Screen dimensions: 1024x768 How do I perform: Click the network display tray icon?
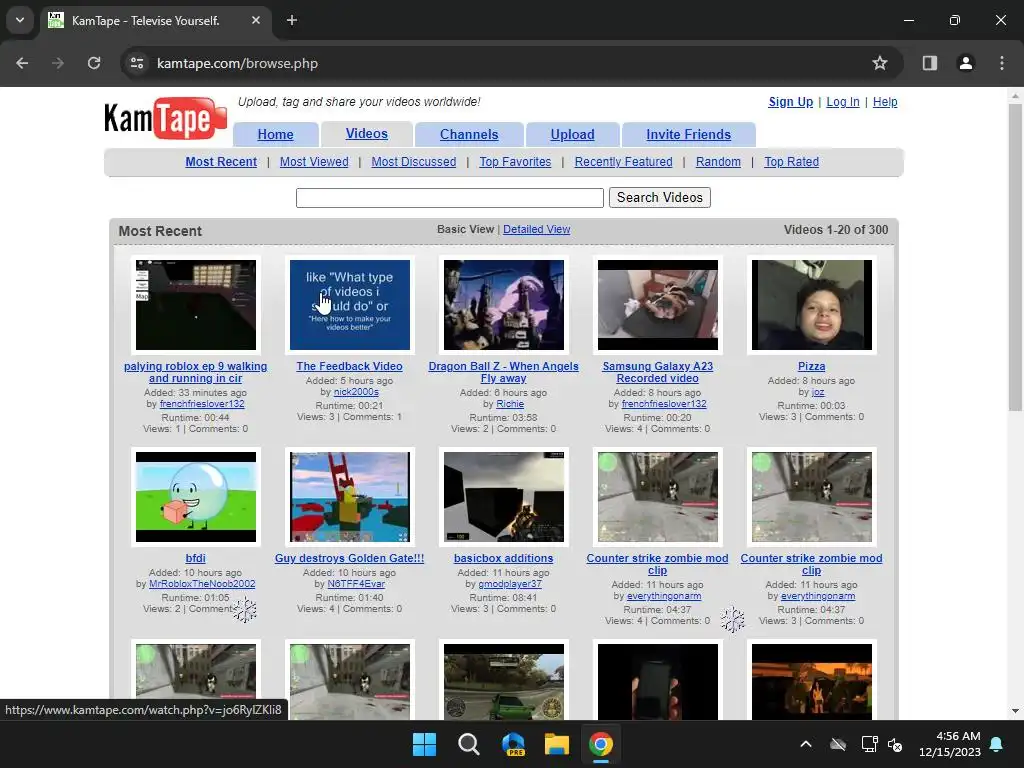869,744
